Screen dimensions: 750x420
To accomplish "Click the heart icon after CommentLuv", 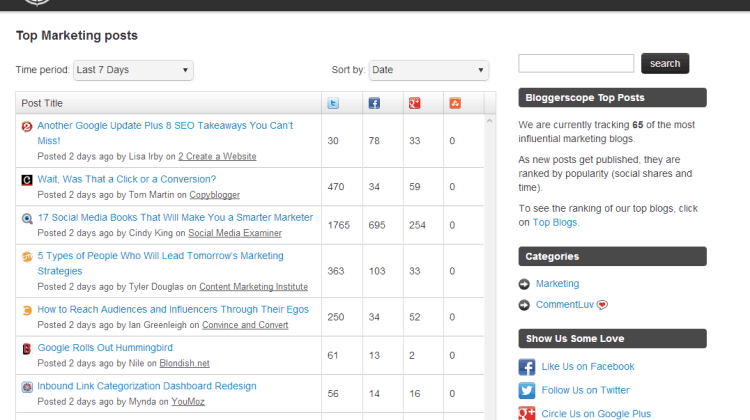I will pos(602,305).
